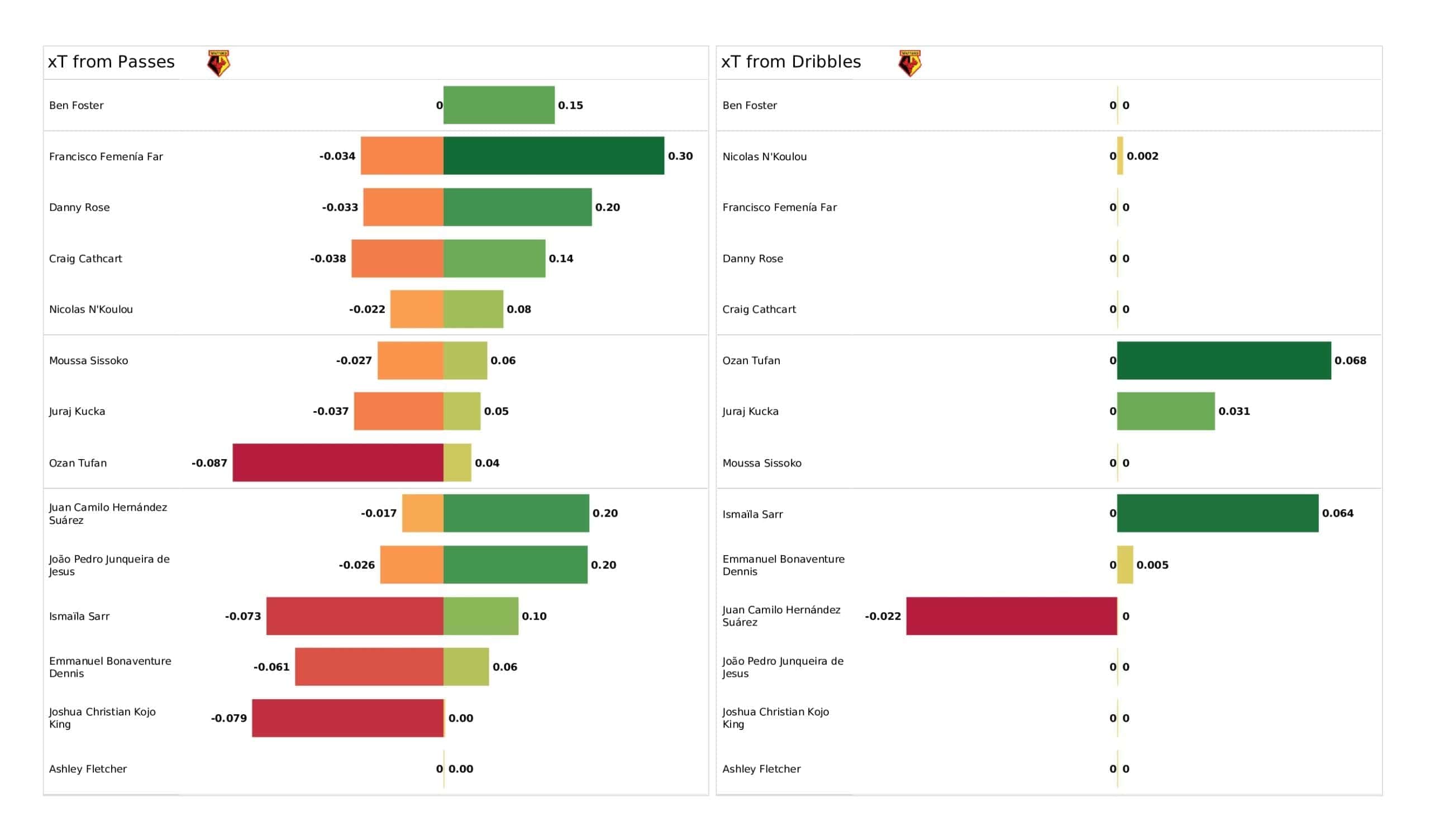
Task: Click Craig Cathcart's orange -0.038 passes bar
Action: click(x=397, y=258)
